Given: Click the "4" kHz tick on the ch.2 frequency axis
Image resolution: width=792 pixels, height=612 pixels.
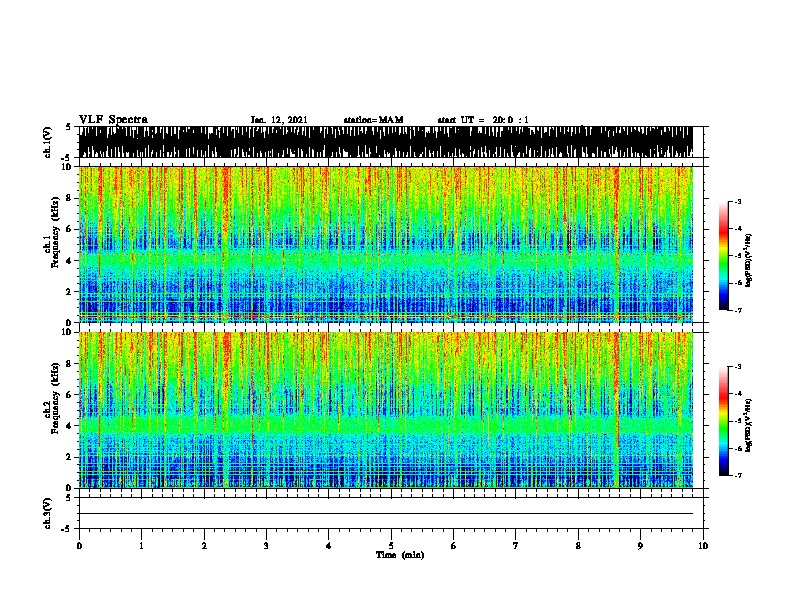Looking at the screenshot, I should 70,426.
